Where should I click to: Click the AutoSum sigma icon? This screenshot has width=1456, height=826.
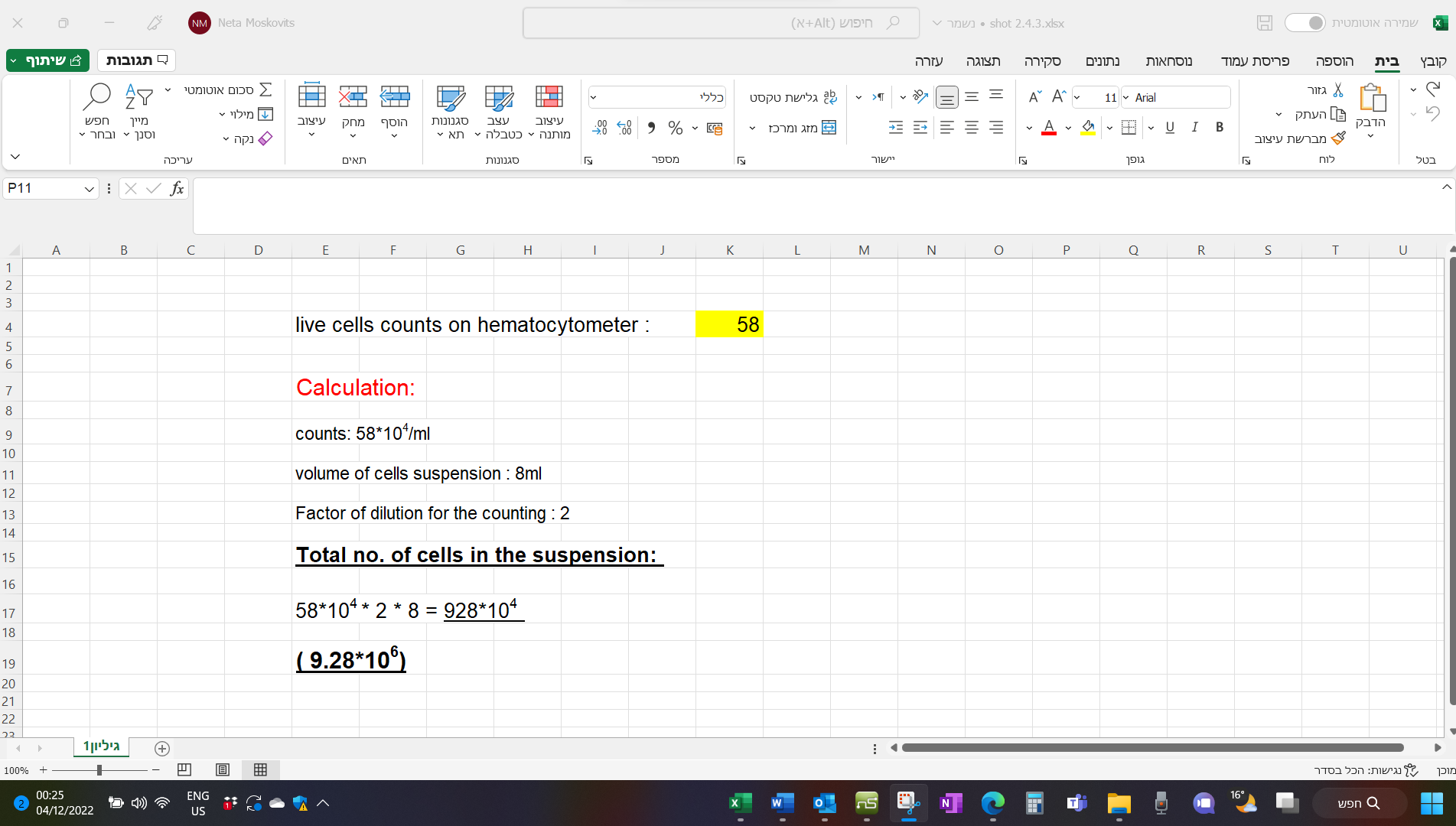pos(265,89)
